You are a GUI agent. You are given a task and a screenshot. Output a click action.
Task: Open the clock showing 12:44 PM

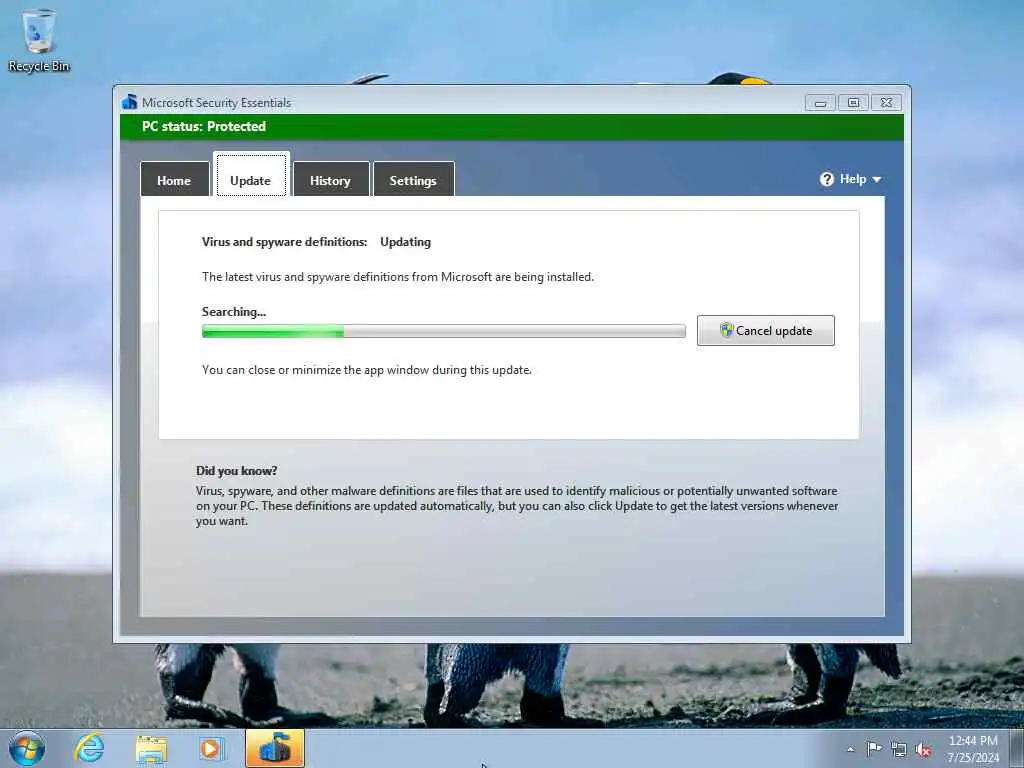tap(973, 748)
